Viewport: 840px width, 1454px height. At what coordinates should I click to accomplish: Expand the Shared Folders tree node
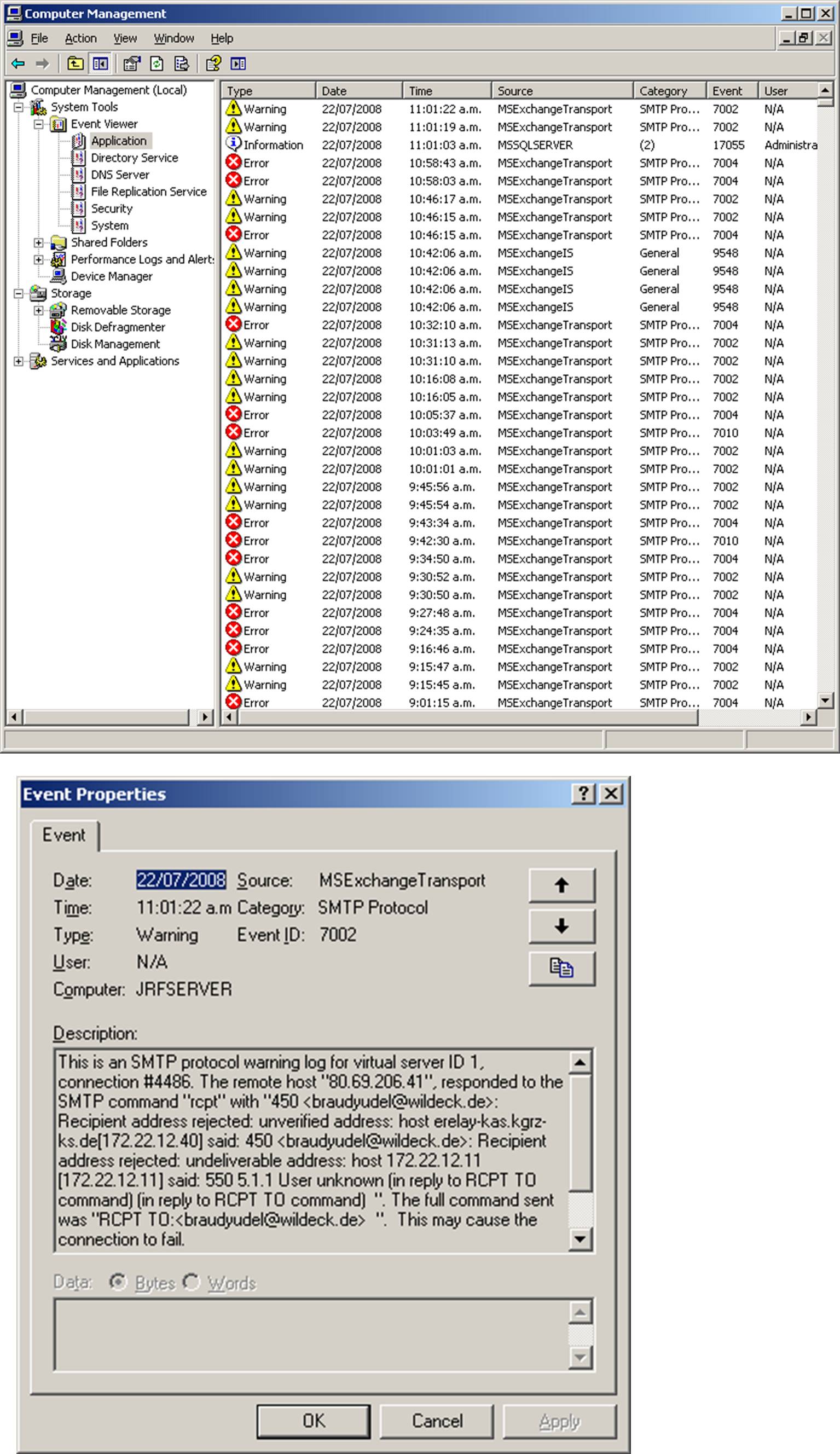[x=39, y=243]
